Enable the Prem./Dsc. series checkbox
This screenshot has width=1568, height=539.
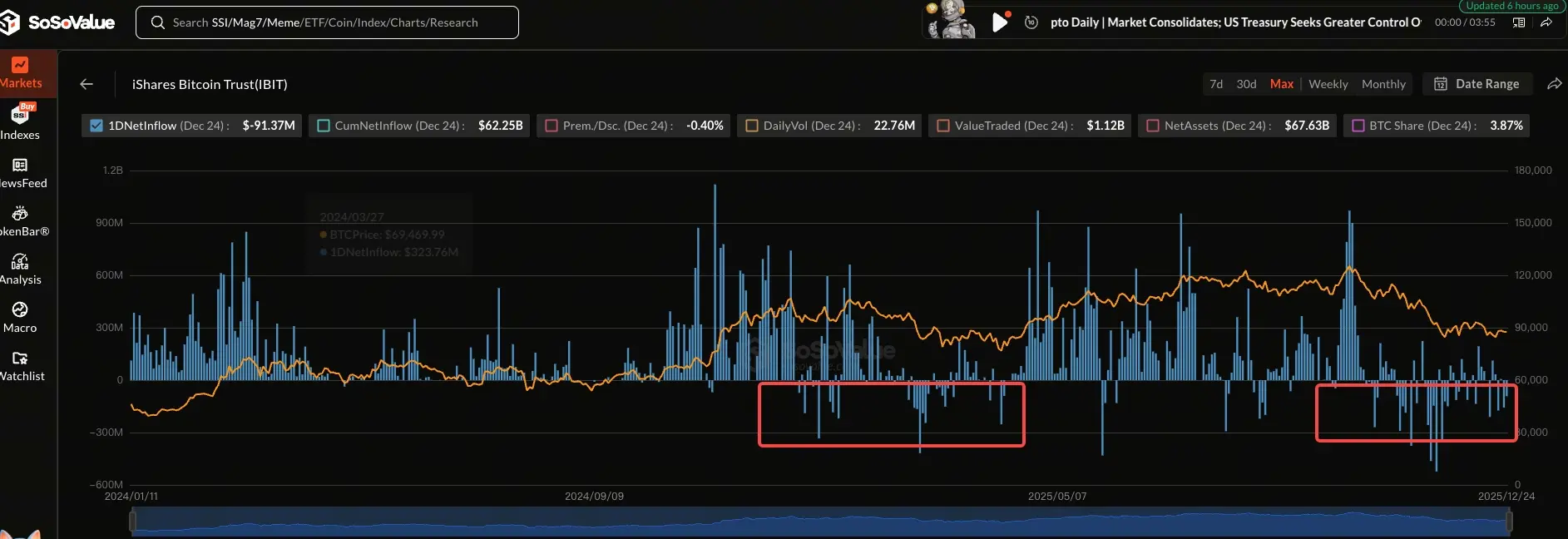click(x=551, y=126)
